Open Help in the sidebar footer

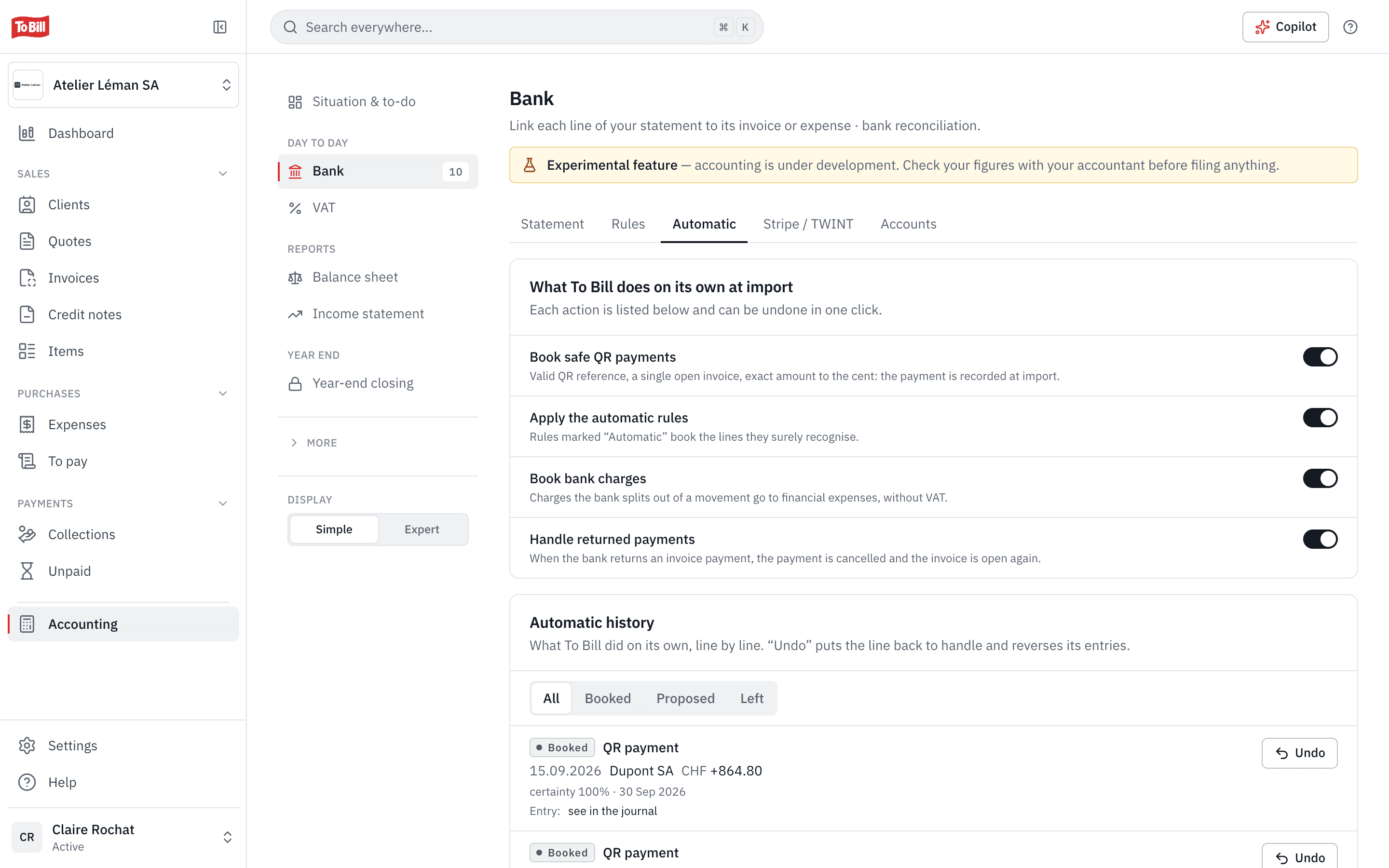(123, 783)
